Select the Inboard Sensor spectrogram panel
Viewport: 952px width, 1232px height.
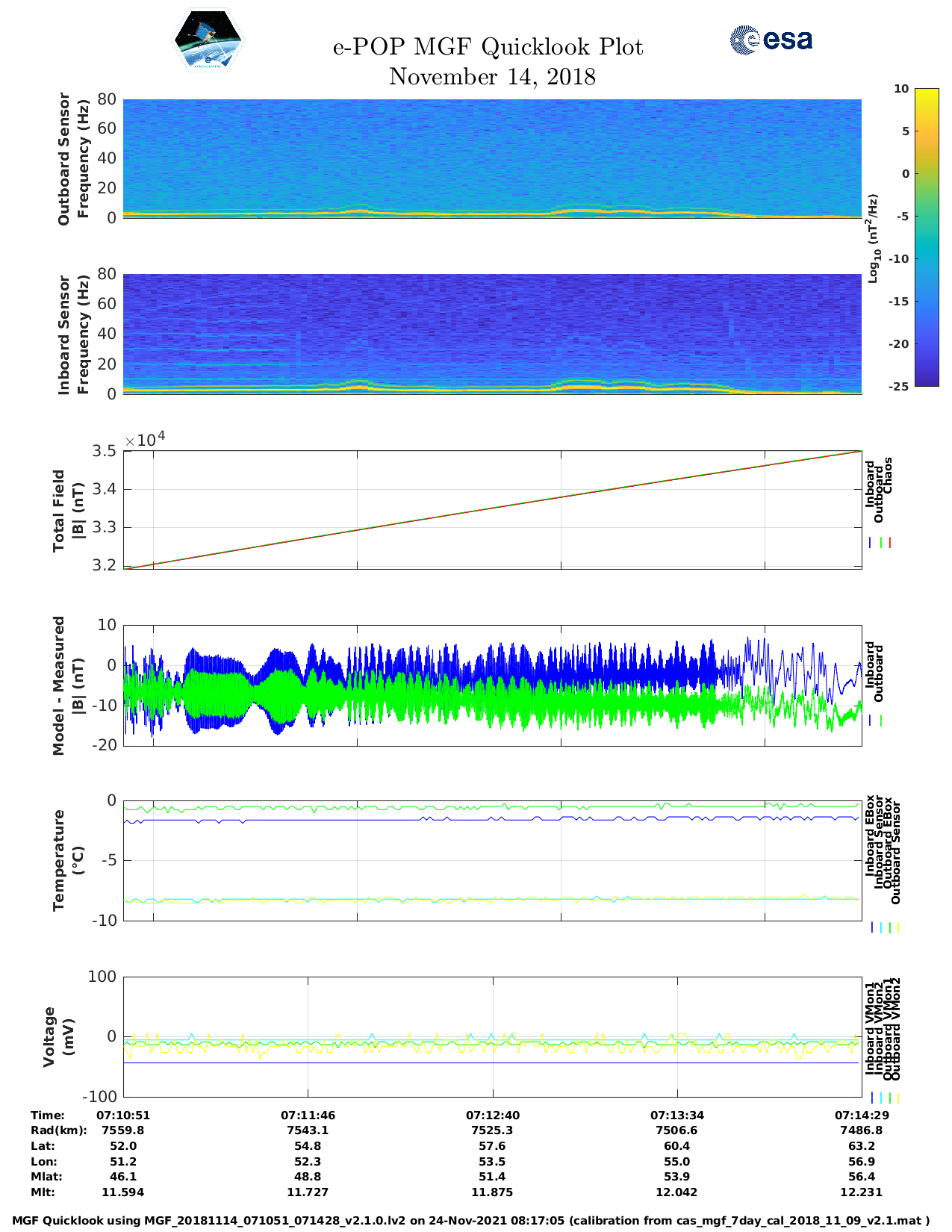coord(492,333)
